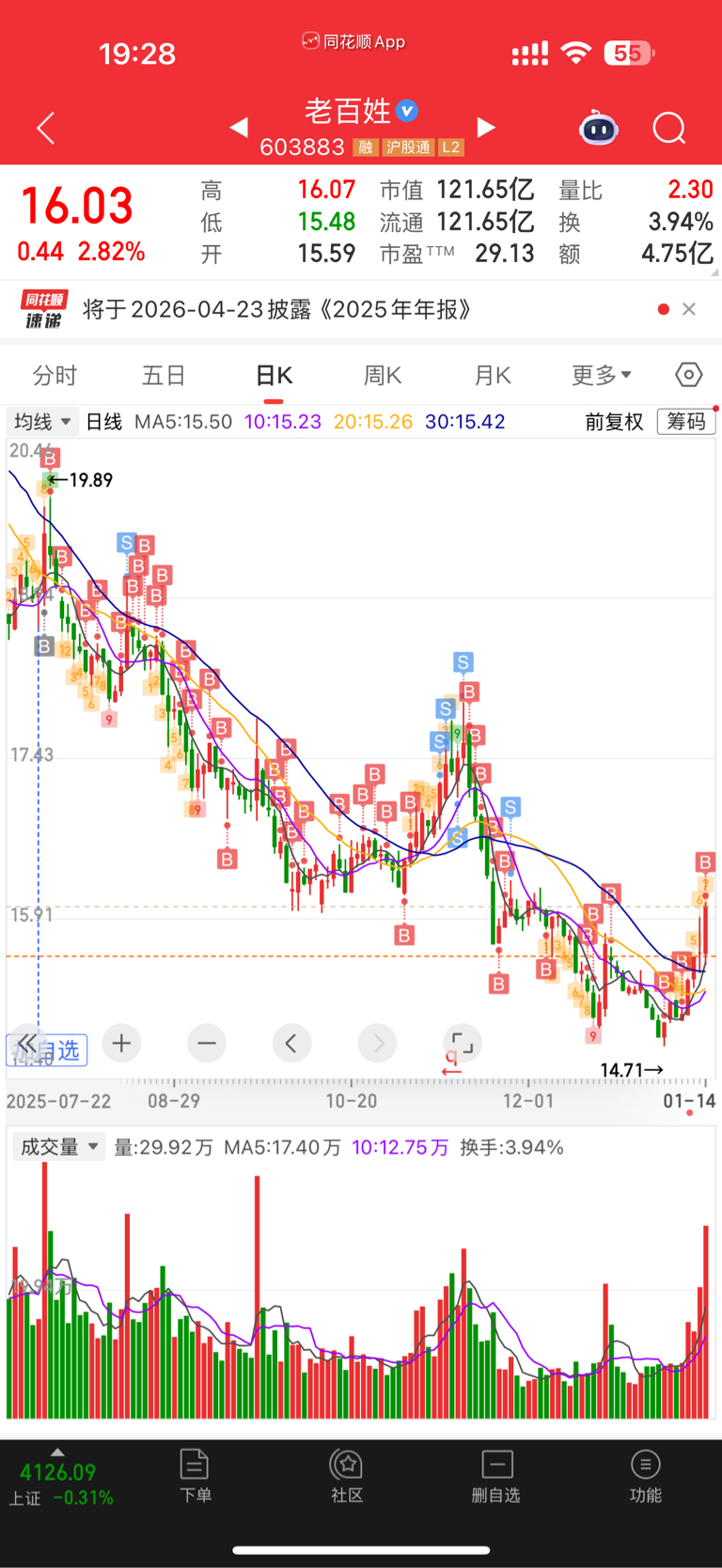The height and width of the screenshot is (1568, 722).
Task: Switch to 分时 intraday tab
Action: (55, 376)
